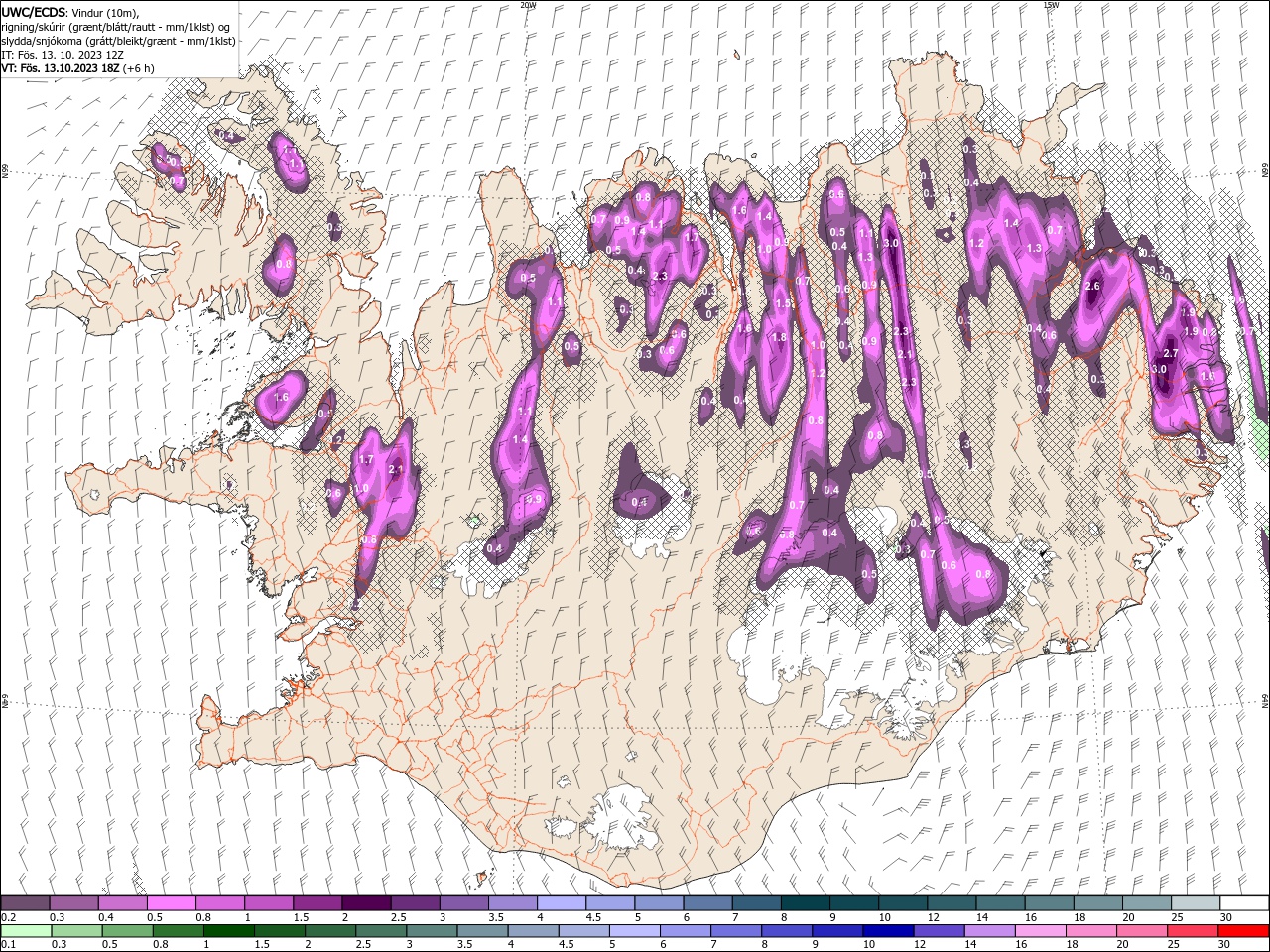Image resolution: width=1270 pixels, height=952 pixels.
Task: Click the '0.2' label under the upper legend
Action: click(8, 917)
